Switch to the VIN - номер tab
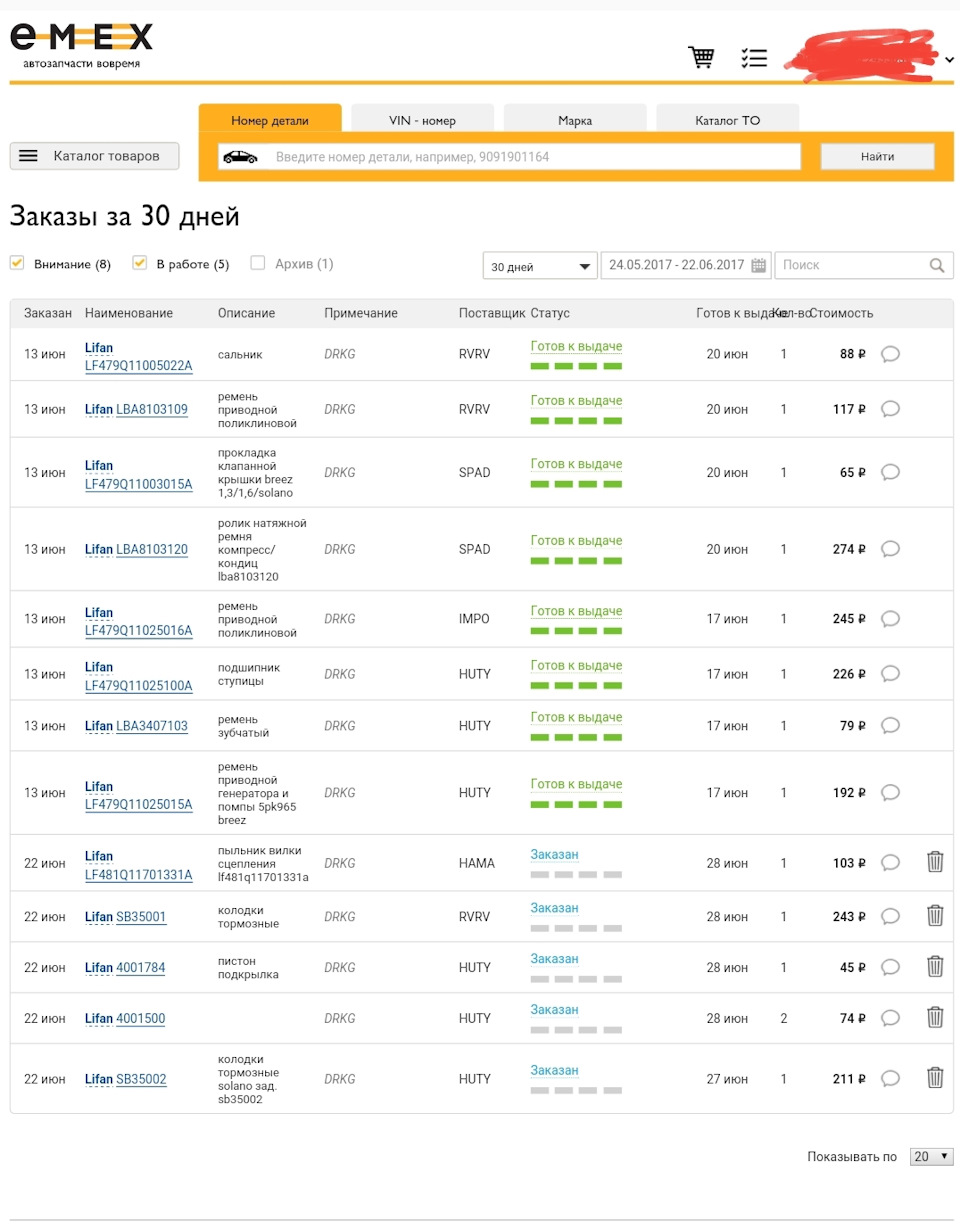 [x=422, y=119]
